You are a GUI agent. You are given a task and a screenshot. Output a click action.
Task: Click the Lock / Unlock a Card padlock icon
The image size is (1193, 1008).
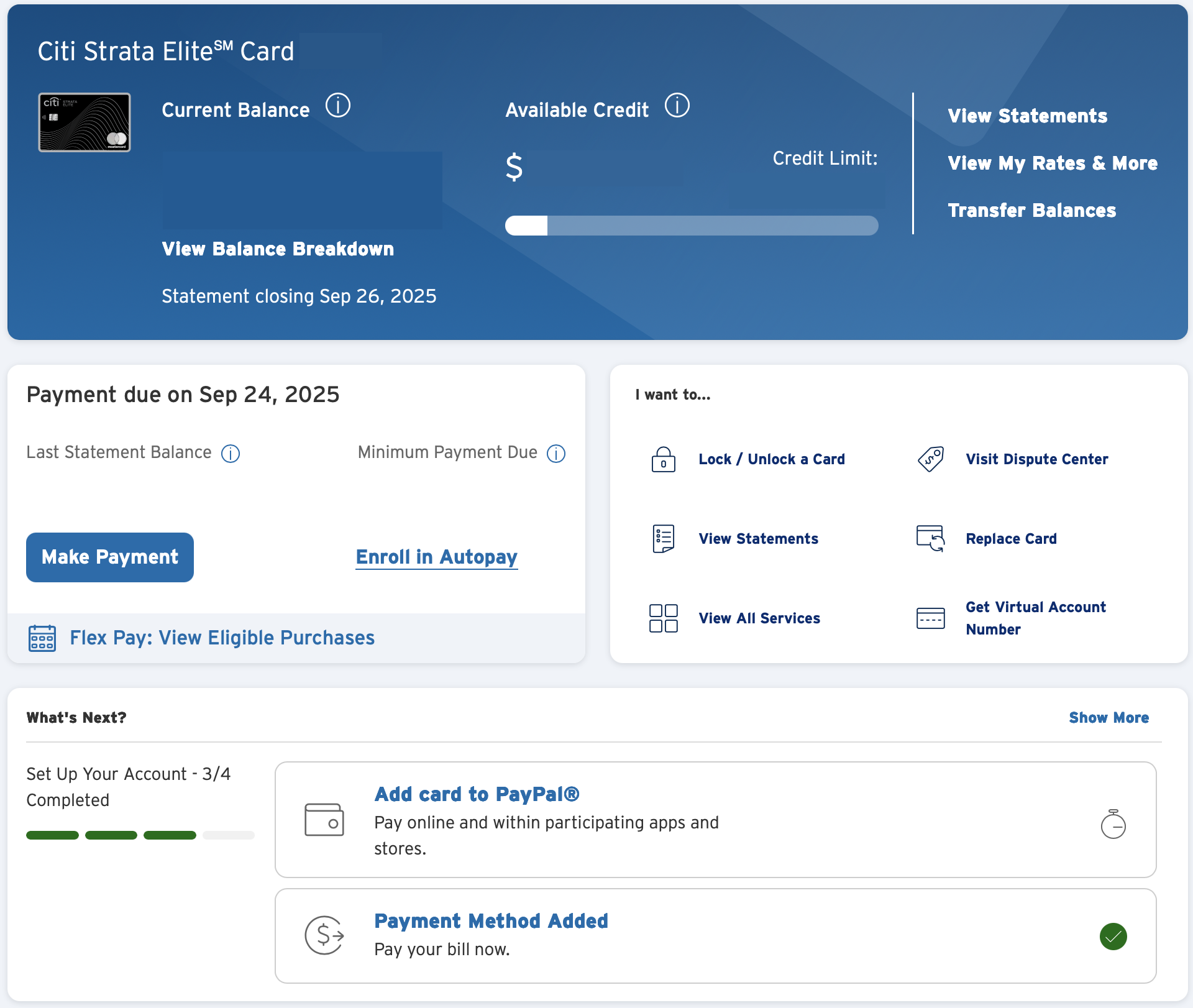[663, 460]
